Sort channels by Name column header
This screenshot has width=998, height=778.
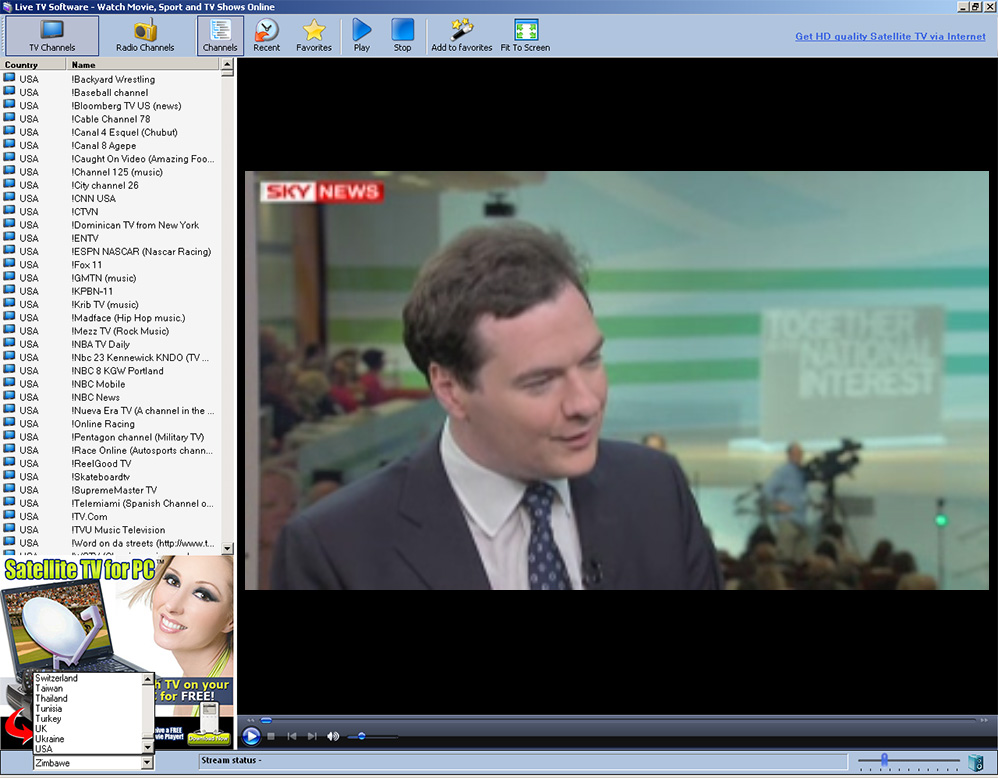pyautogui.click(x=144, y=64)
